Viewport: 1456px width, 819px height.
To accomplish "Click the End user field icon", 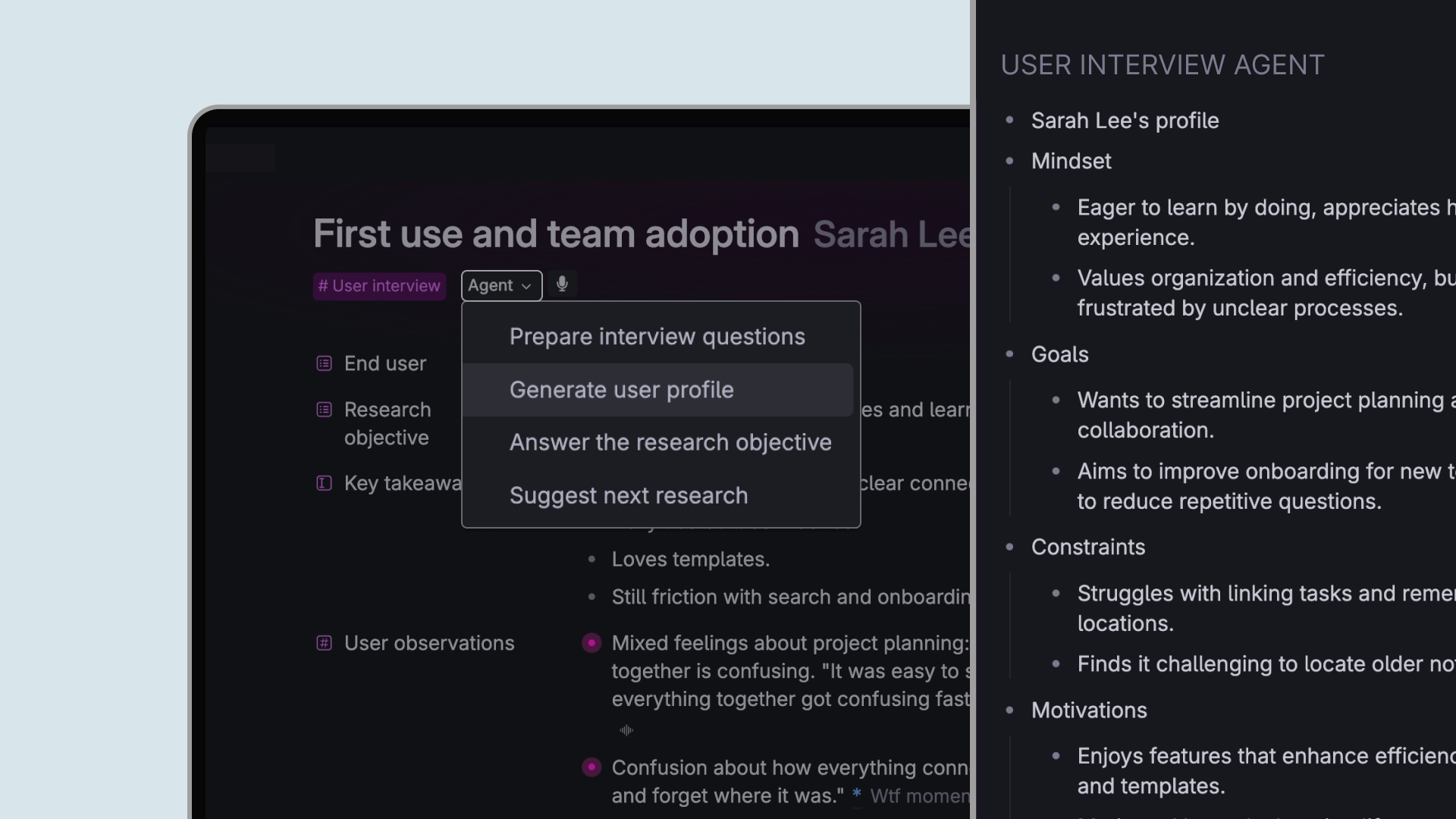I will 324,364.
